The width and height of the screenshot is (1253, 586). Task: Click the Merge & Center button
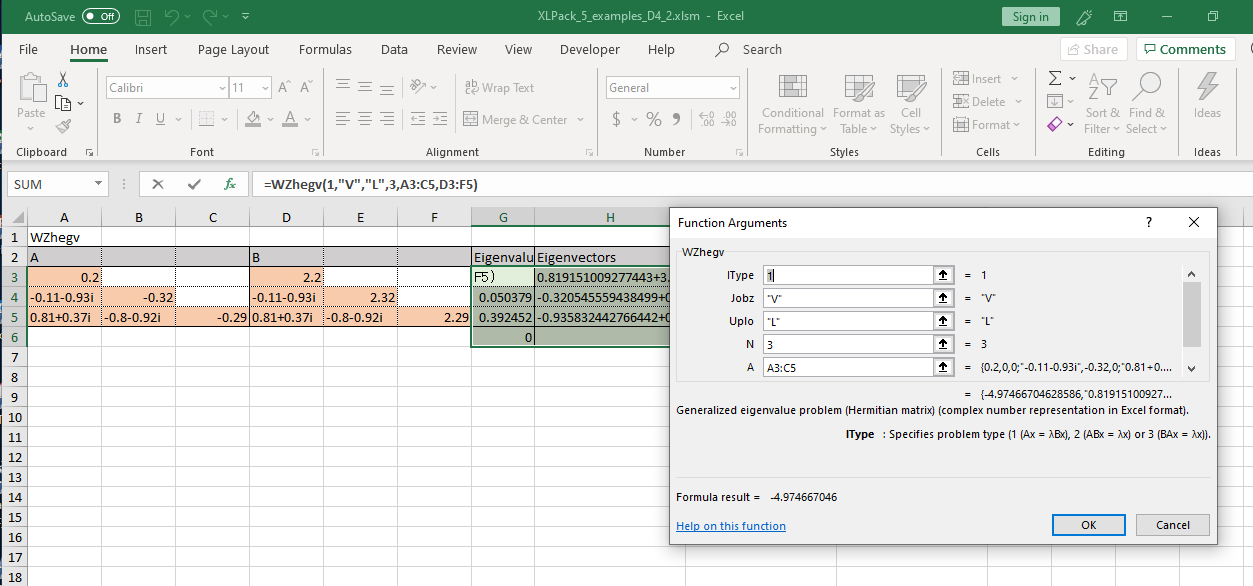pos(515,120)
